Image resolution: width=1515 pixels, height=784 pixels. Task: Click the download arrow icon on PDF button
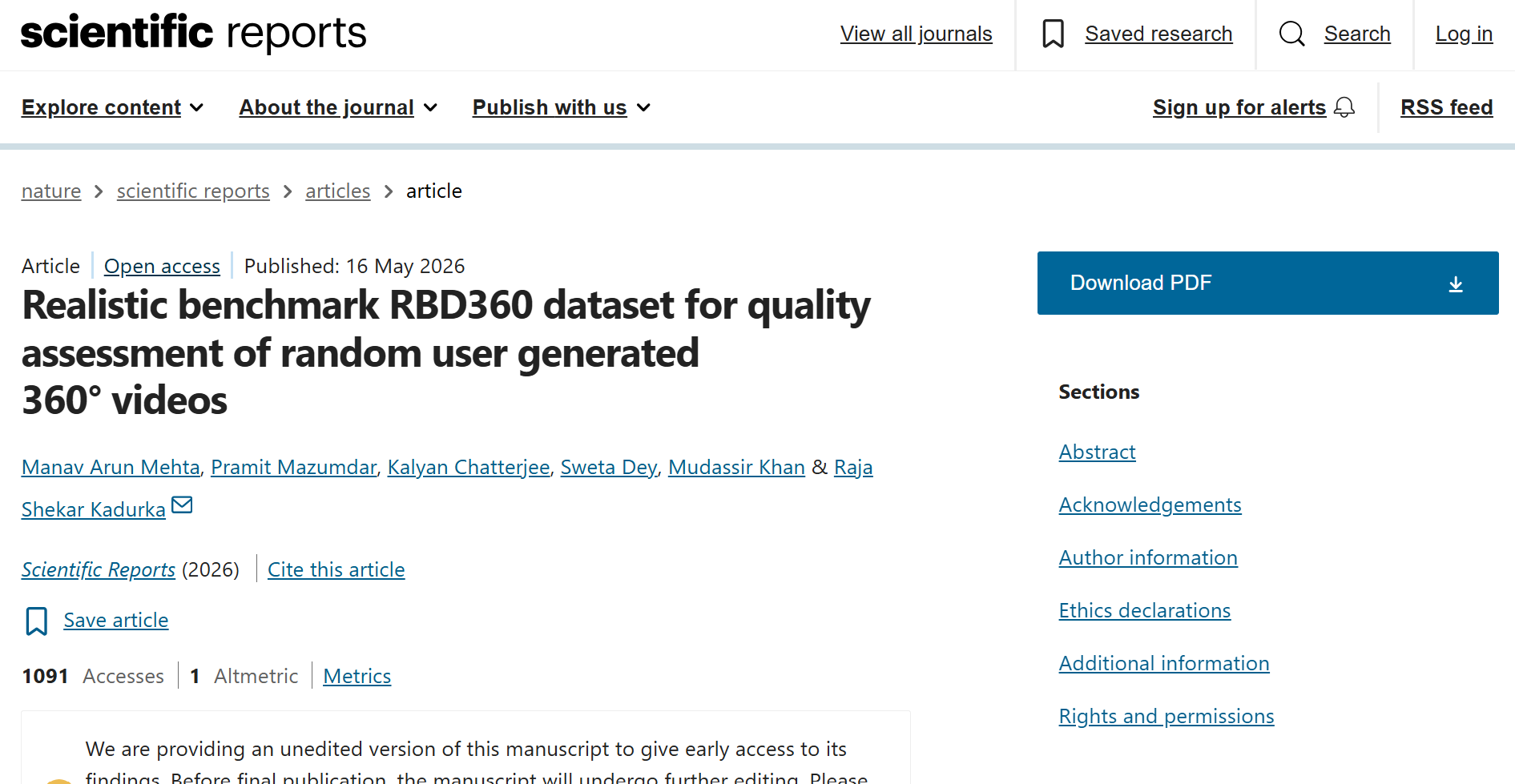pos(1456,283)
